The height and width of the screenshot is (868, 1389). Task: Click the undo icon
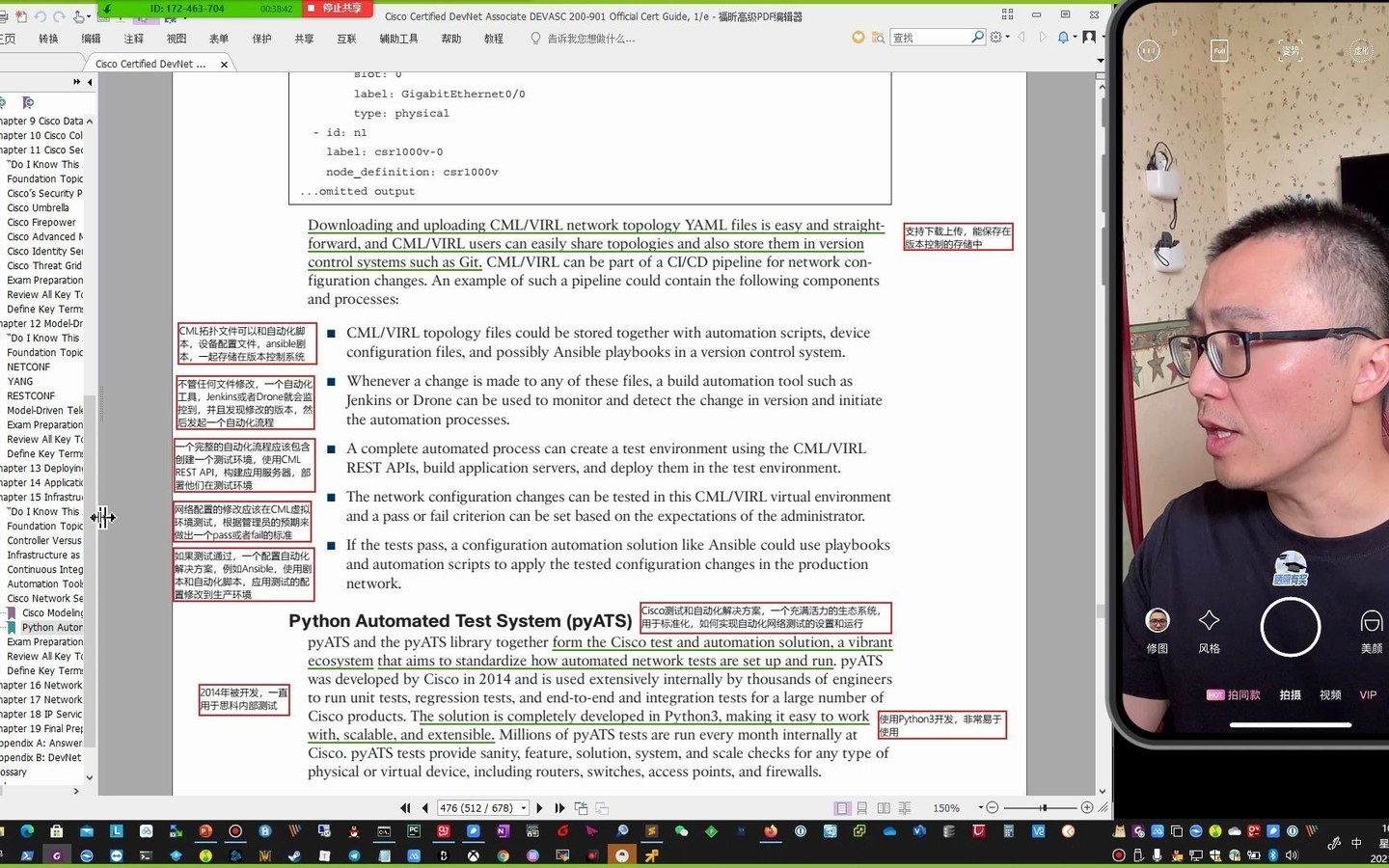41,16
